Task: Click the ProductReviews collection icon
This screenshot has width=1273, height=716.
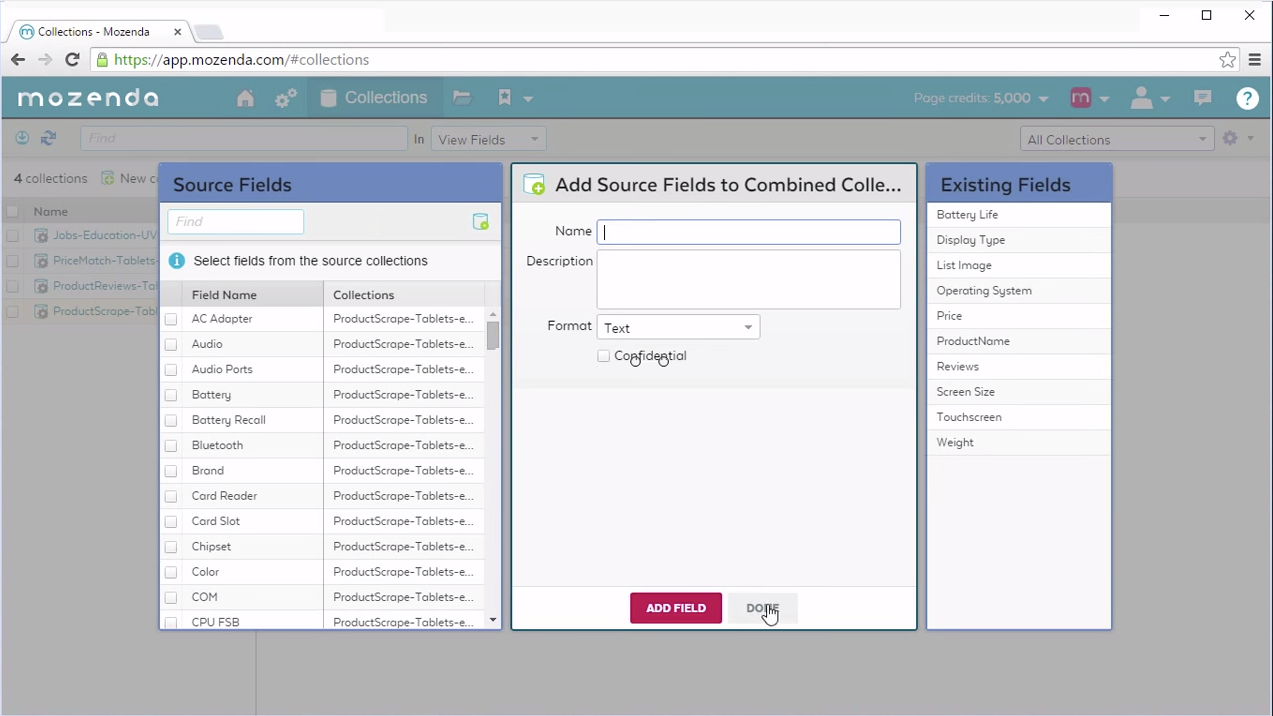Action: click(x=41, y=286)
